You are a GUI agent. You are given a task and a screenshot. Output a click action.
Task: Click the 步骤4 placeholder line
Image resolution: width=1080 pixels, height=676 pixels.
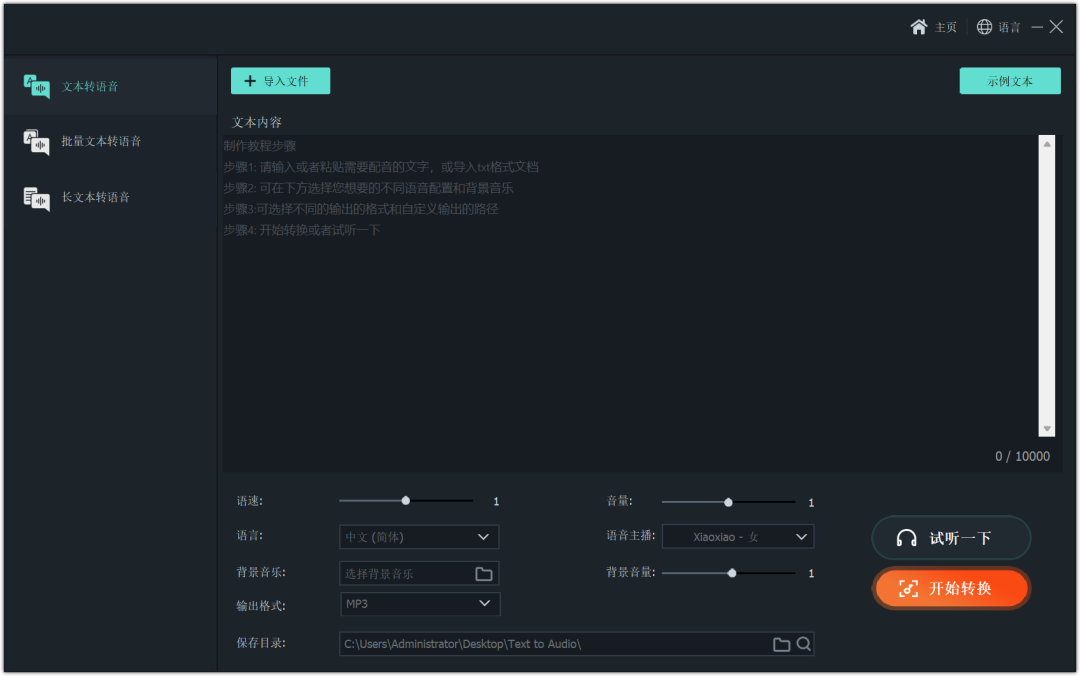302,230
